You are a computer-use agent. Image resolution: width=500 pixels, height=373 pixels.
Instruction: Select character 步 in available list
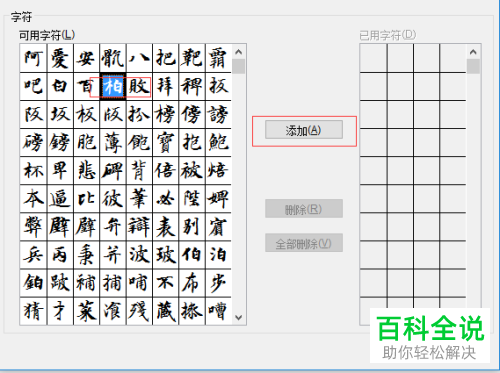coord(218,283)
